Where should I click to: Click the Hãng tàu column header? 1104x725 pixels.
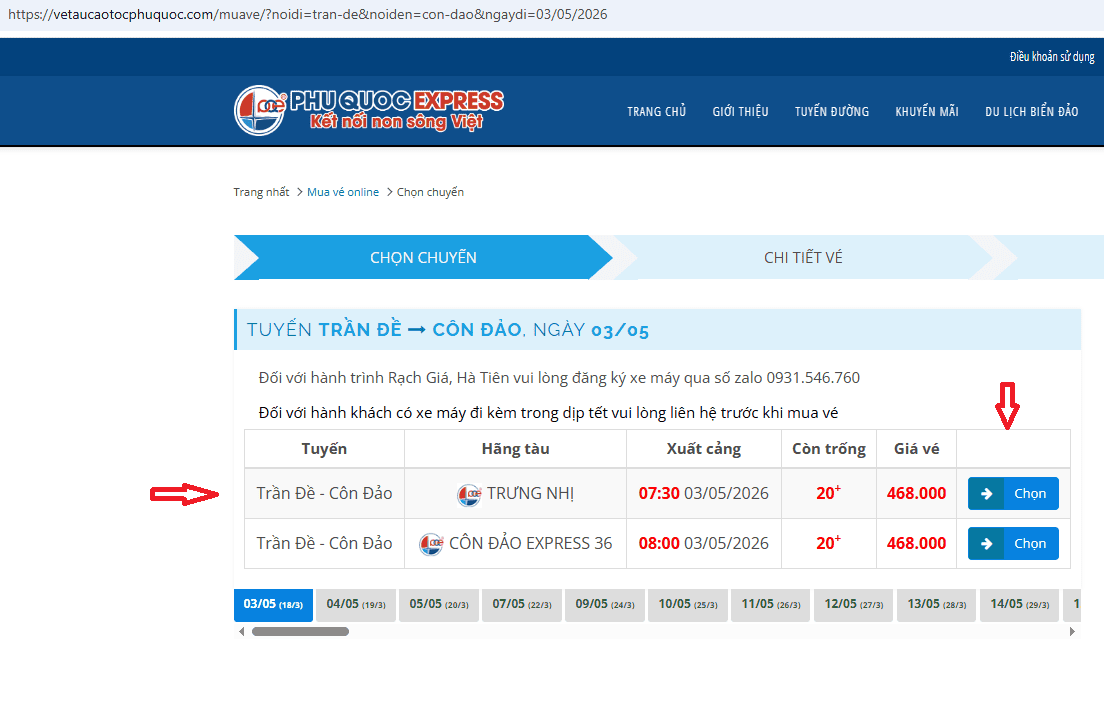[515, 449]
